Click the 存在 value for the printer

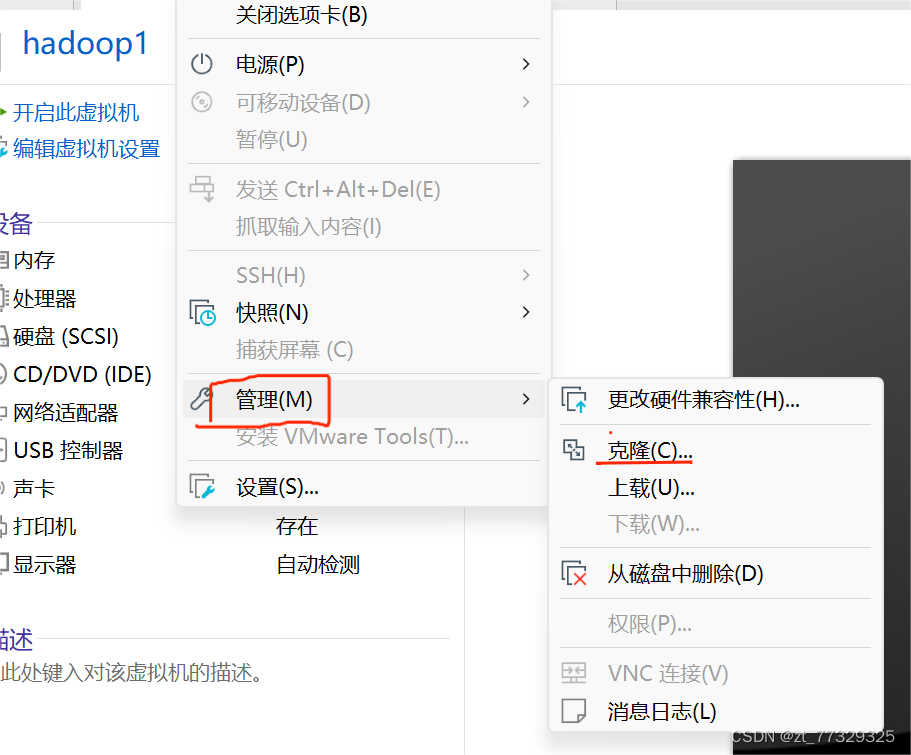pos(297,526)
